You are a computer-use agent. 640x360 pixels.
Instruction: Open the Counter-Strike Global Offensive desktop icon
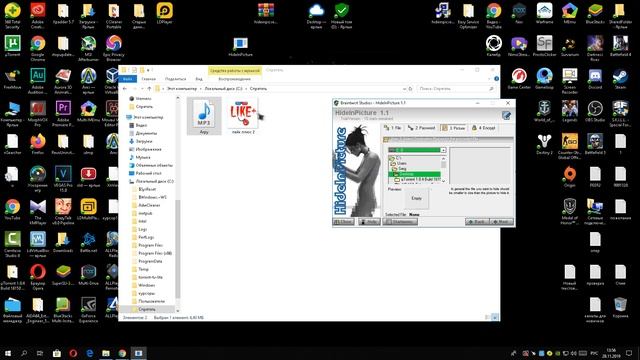tap(570, 146)
